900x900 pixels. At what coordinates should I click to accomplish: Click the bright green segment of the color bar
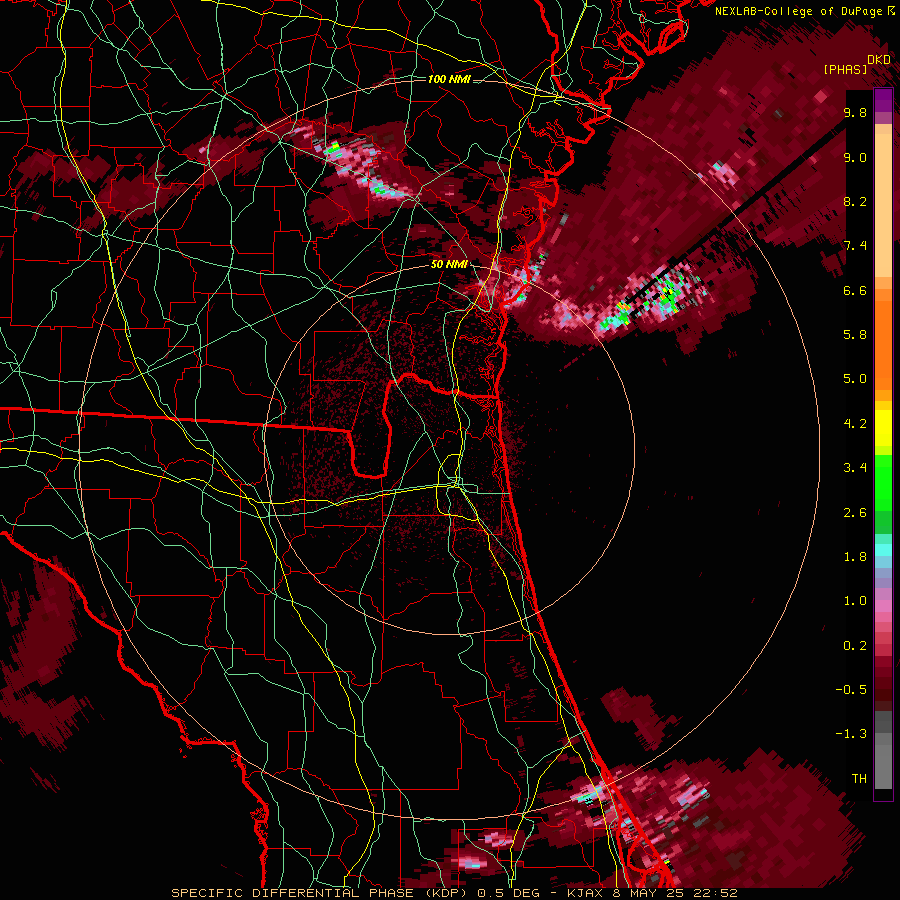[883, 482]
